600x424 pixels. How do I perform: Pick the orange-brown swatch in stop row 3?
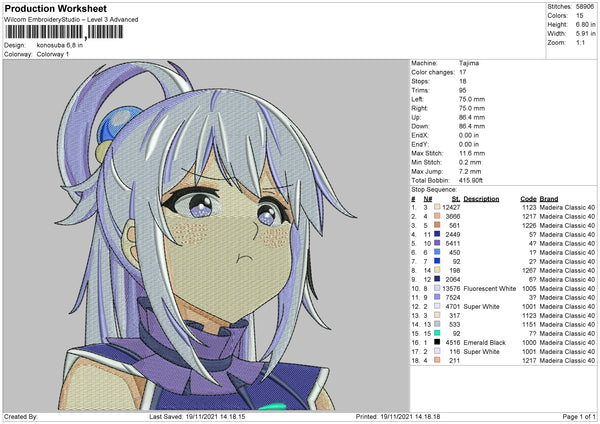(437, 225)
